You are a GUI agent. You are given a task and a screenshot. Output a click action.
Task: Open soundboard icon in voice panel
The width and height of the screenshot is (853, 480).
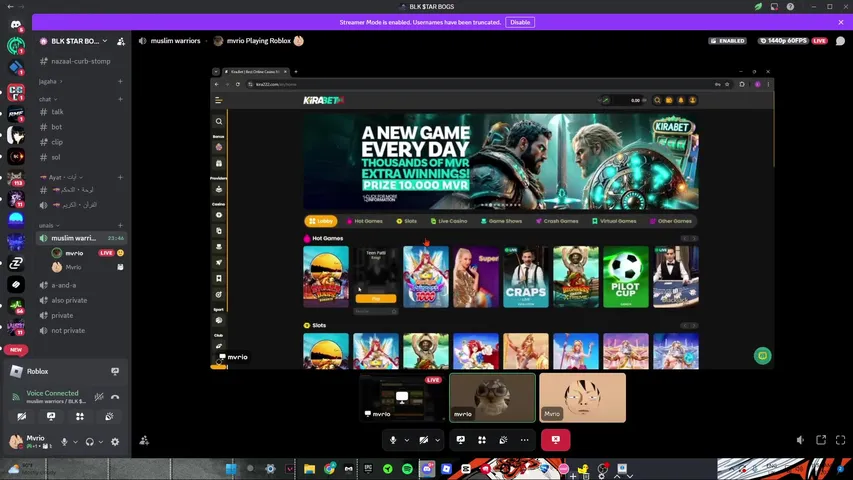[x=109, y=416]
